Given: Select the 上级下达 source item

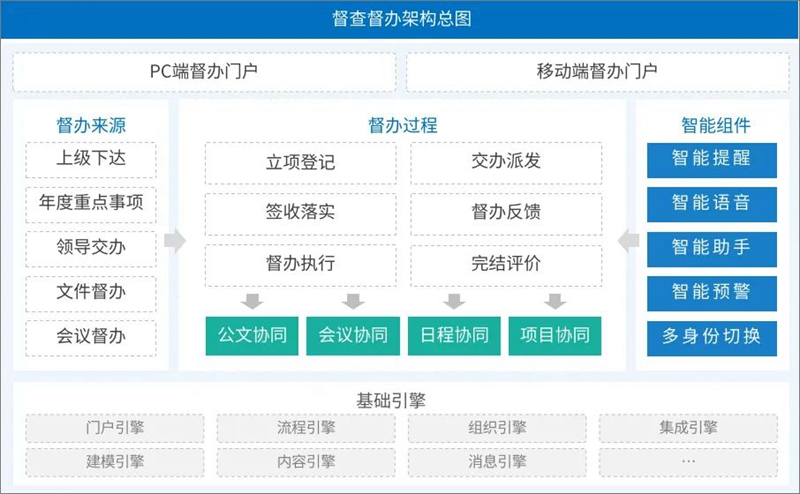Looking at the screenshot, I should [92, 159].
